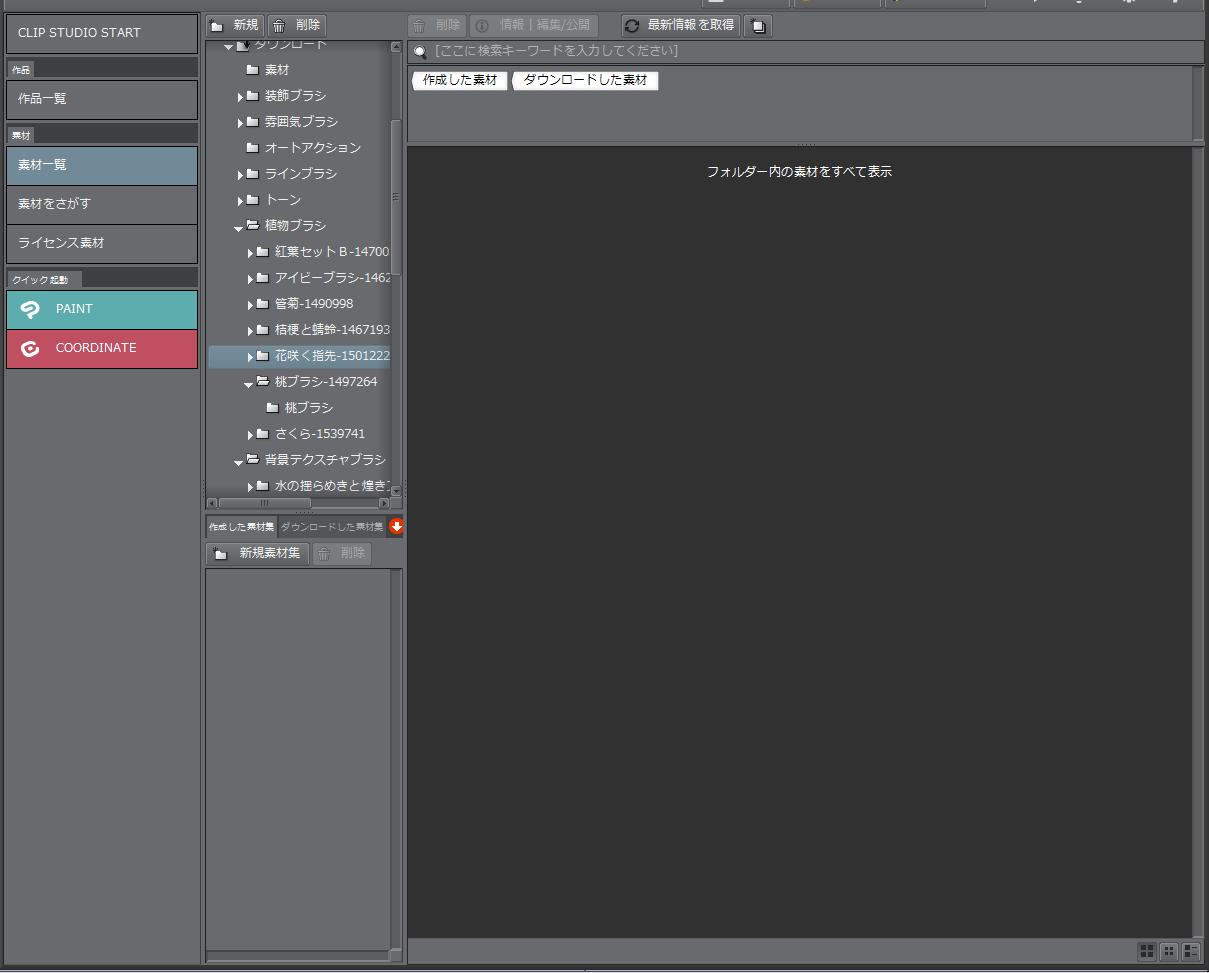The width and height of the screenshot is (1209, 973).
Task: Launch COORDINATE quick start
Action: click(x=102, y=348)
